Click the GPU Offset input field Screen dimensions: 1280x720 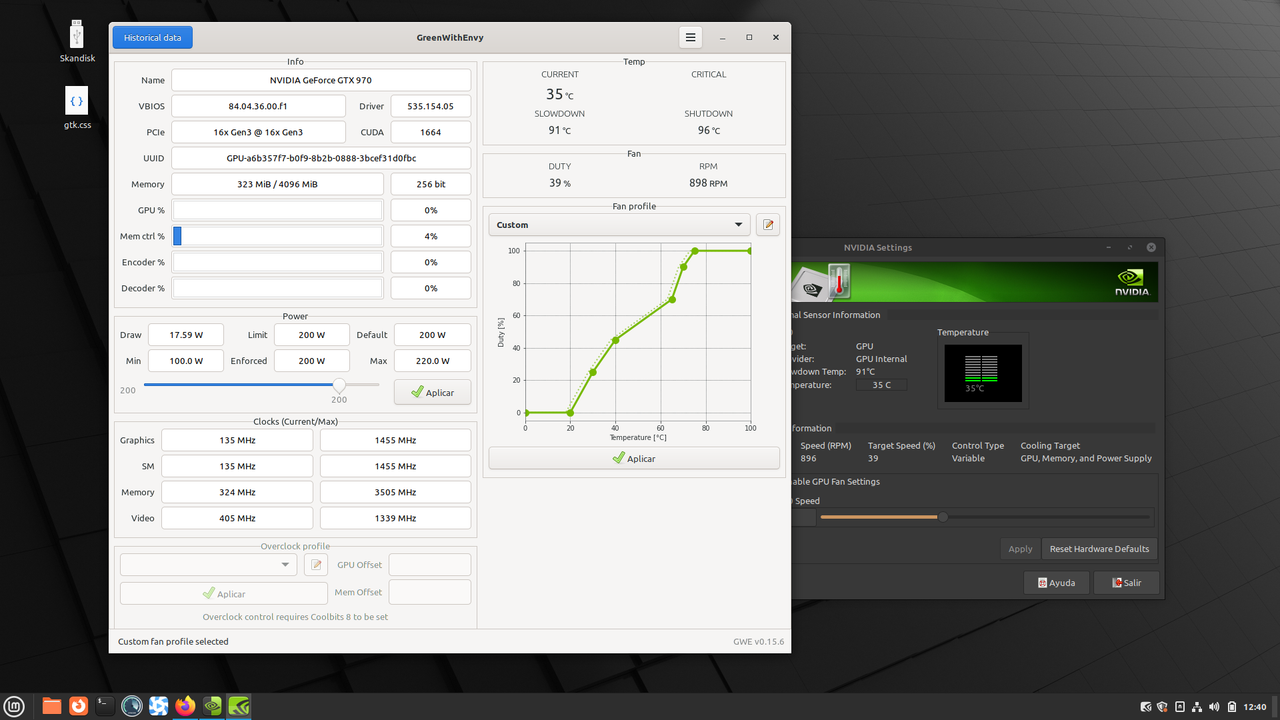pos(430,565)
